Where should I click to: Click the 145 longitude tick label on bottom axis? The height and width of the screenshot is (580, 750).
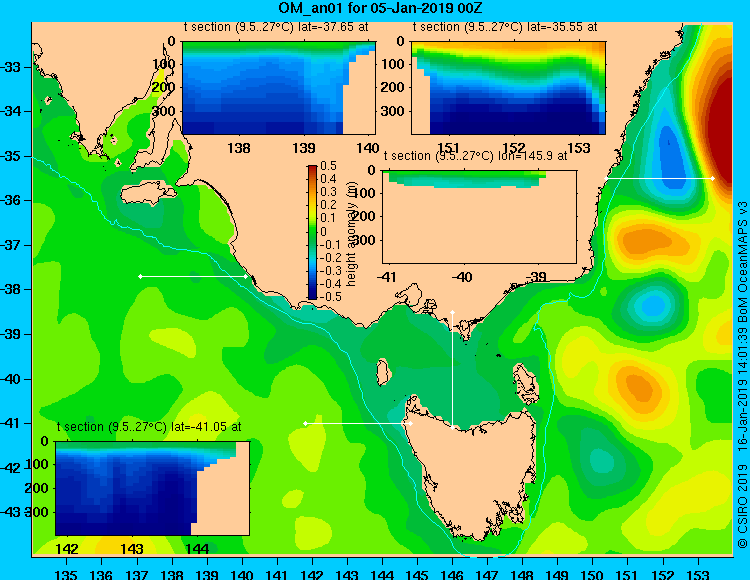pyautogui.click(x=417, y=575)
